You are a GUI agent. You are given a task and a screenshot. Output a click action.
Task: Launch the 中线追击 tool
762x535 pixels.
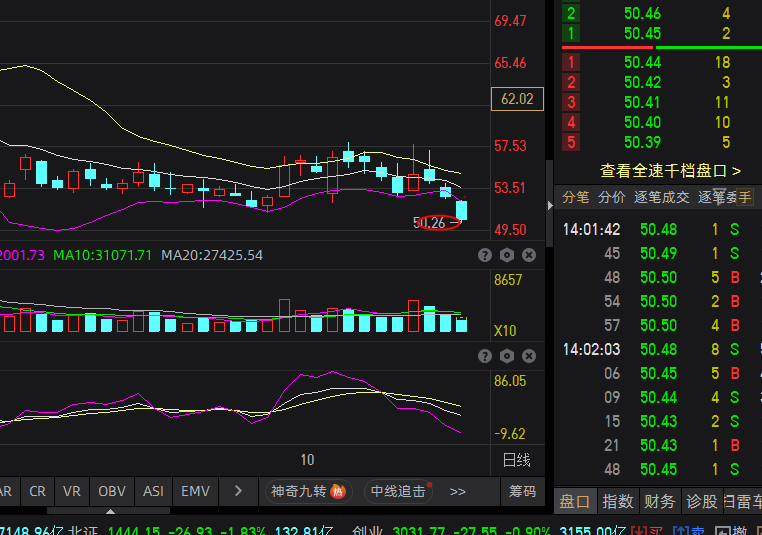(x=405, y=491)
